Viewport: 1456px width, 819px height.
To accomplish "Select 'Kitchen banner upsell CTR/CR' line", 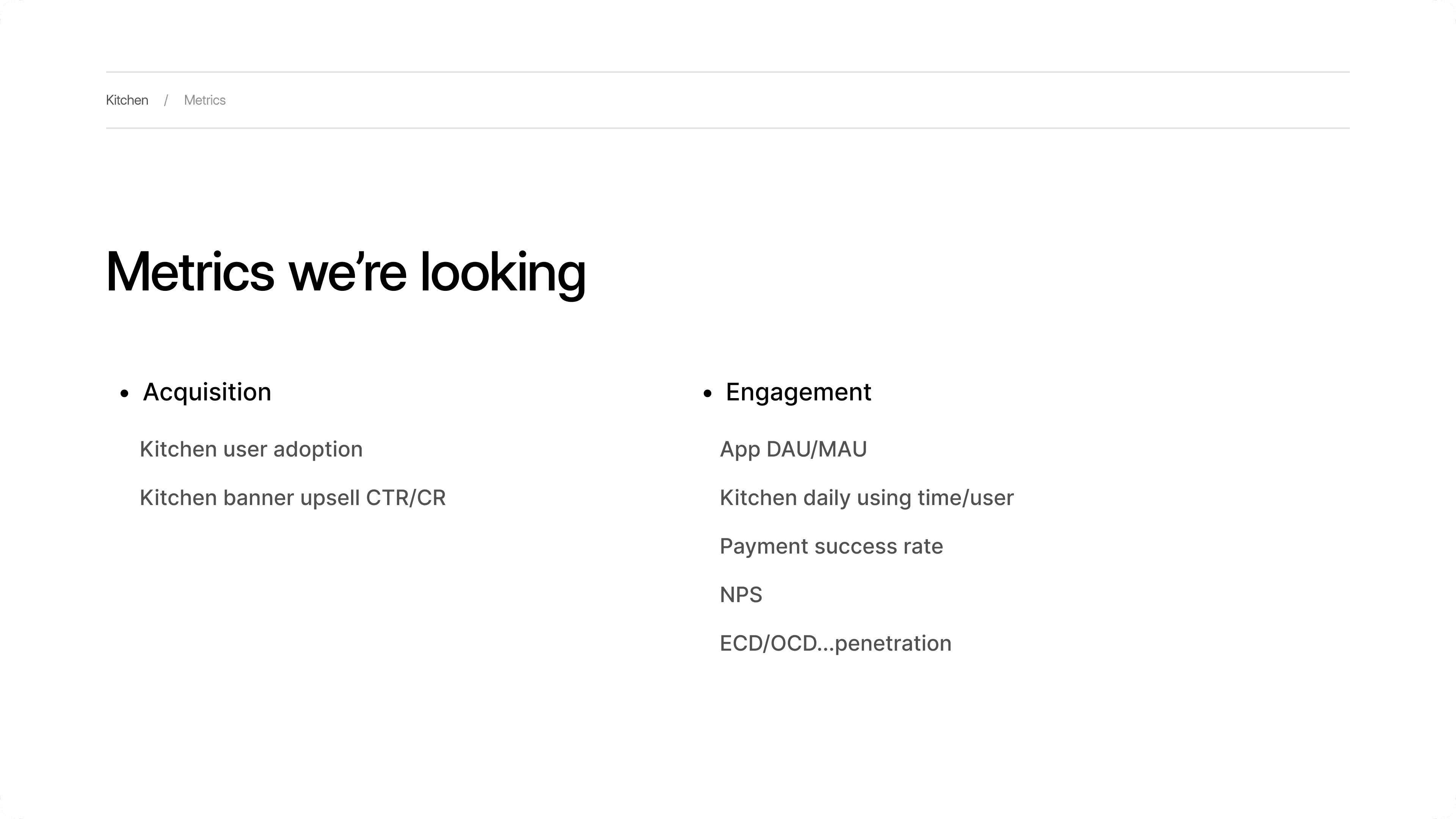I will click(x=293, y=498).
